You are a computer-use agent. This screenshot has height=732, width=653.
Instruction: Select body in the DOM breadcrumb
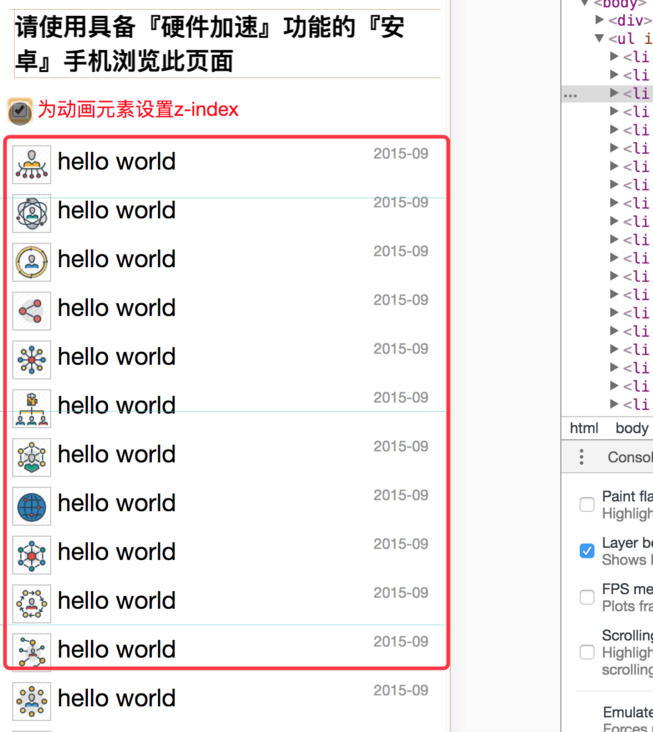632,428
